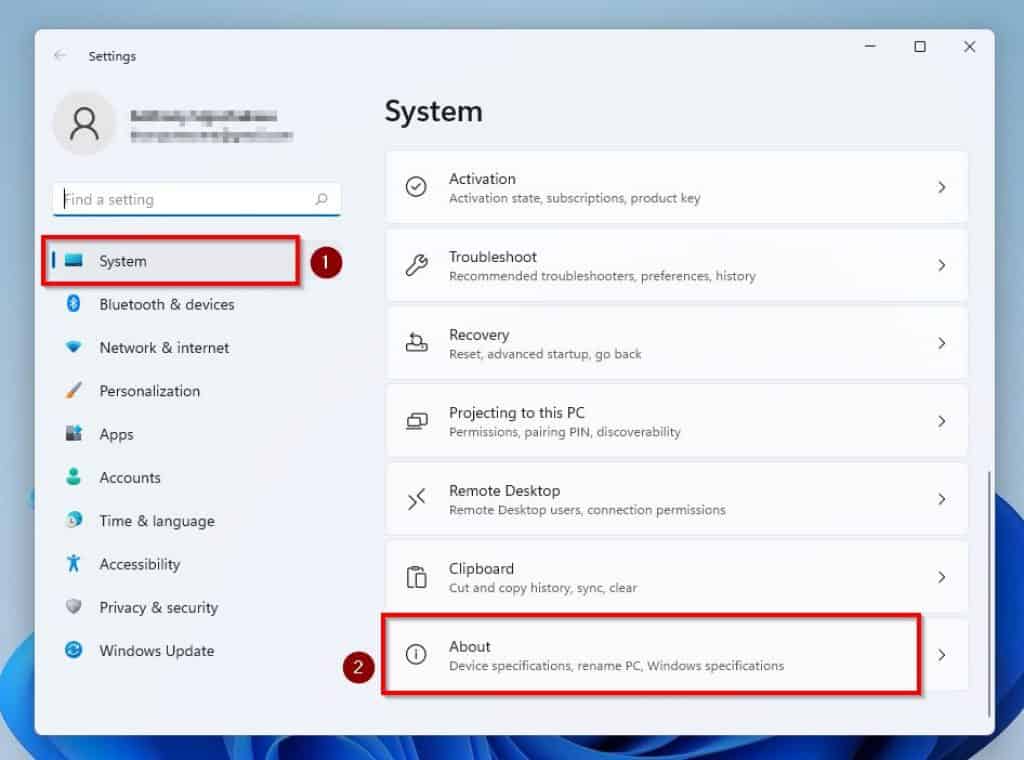Screen dimensions: 1024x760
Task: Click the About info icon
Action: (415, 654)
